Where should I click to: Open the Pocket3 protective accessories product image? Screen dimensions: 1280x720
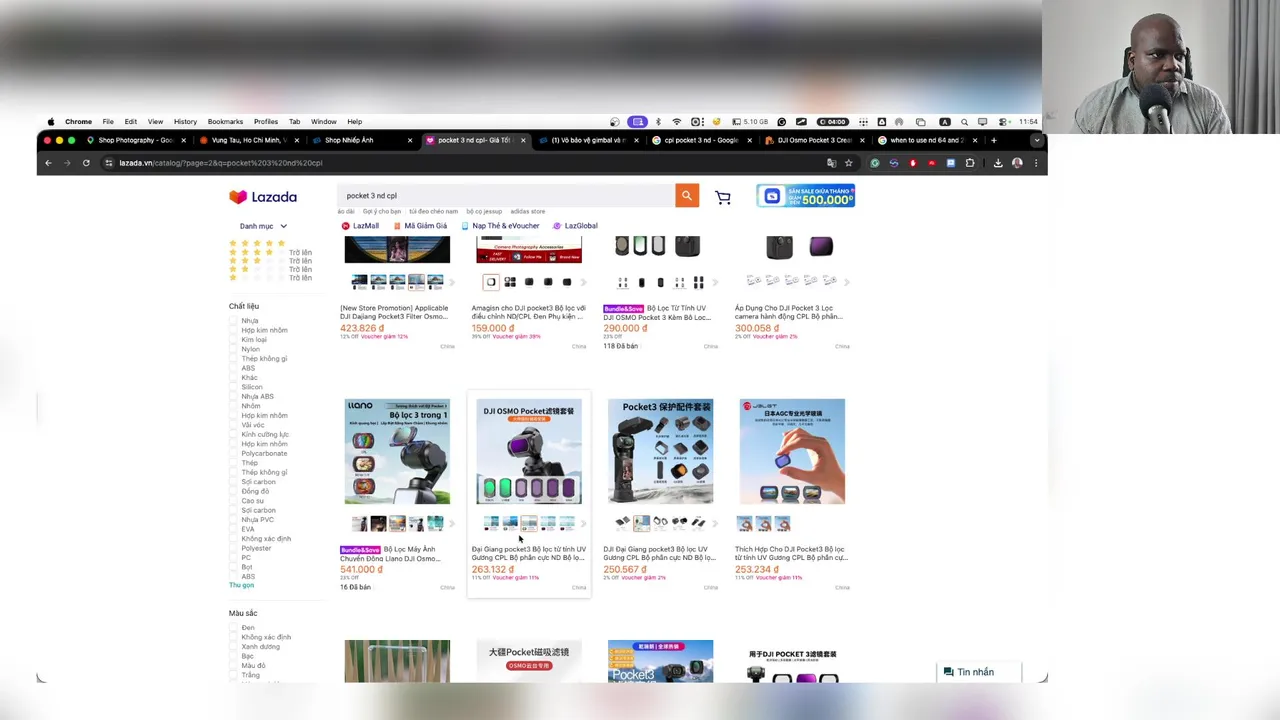(660, 451)
